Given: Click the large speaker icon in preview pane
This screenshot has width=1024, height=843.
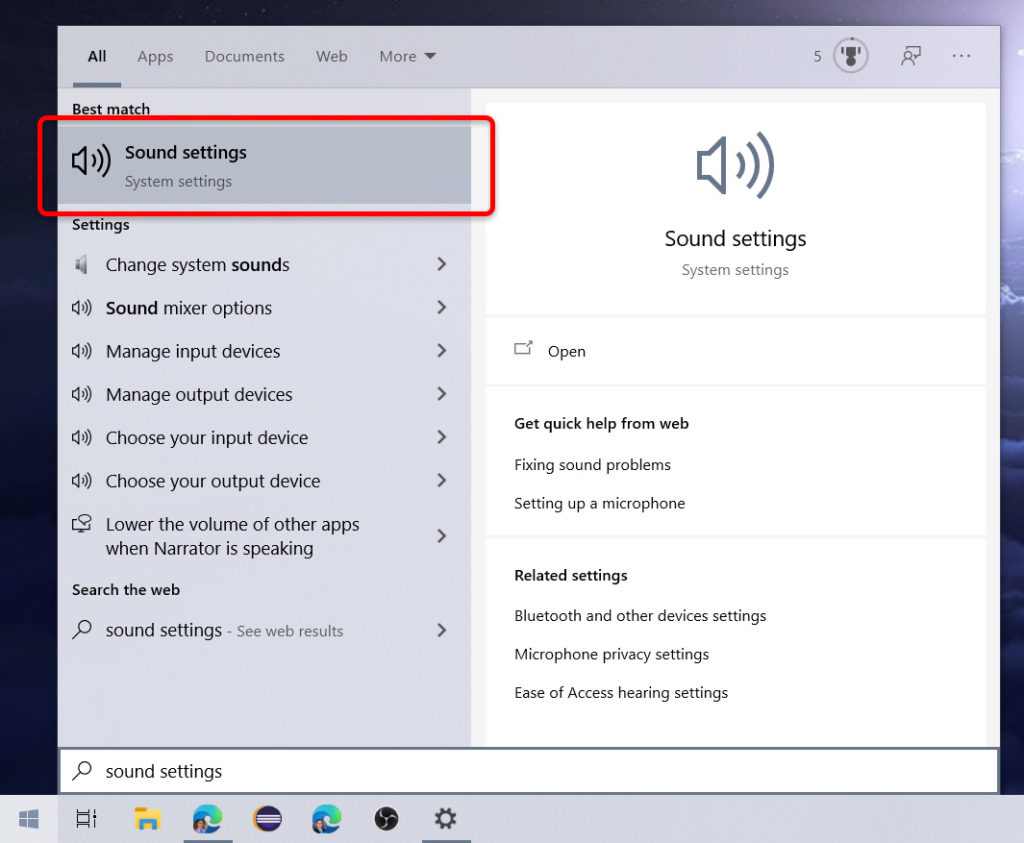Looking at the screenshot, I should point(735,166).
